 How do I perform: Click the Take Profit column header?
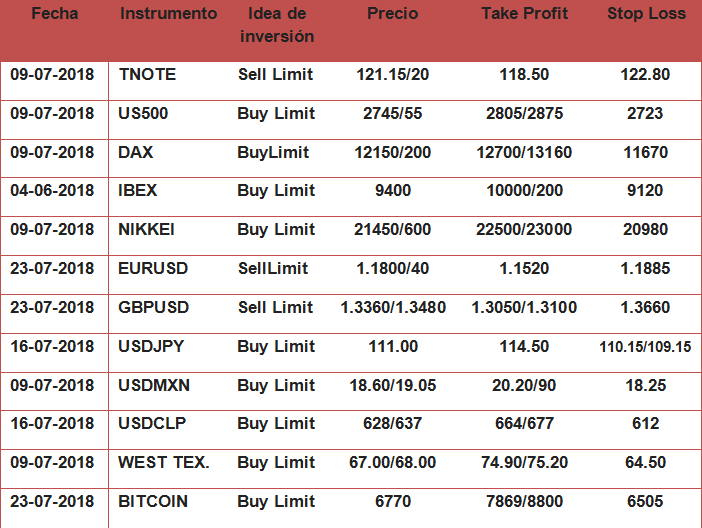(524, 14)
